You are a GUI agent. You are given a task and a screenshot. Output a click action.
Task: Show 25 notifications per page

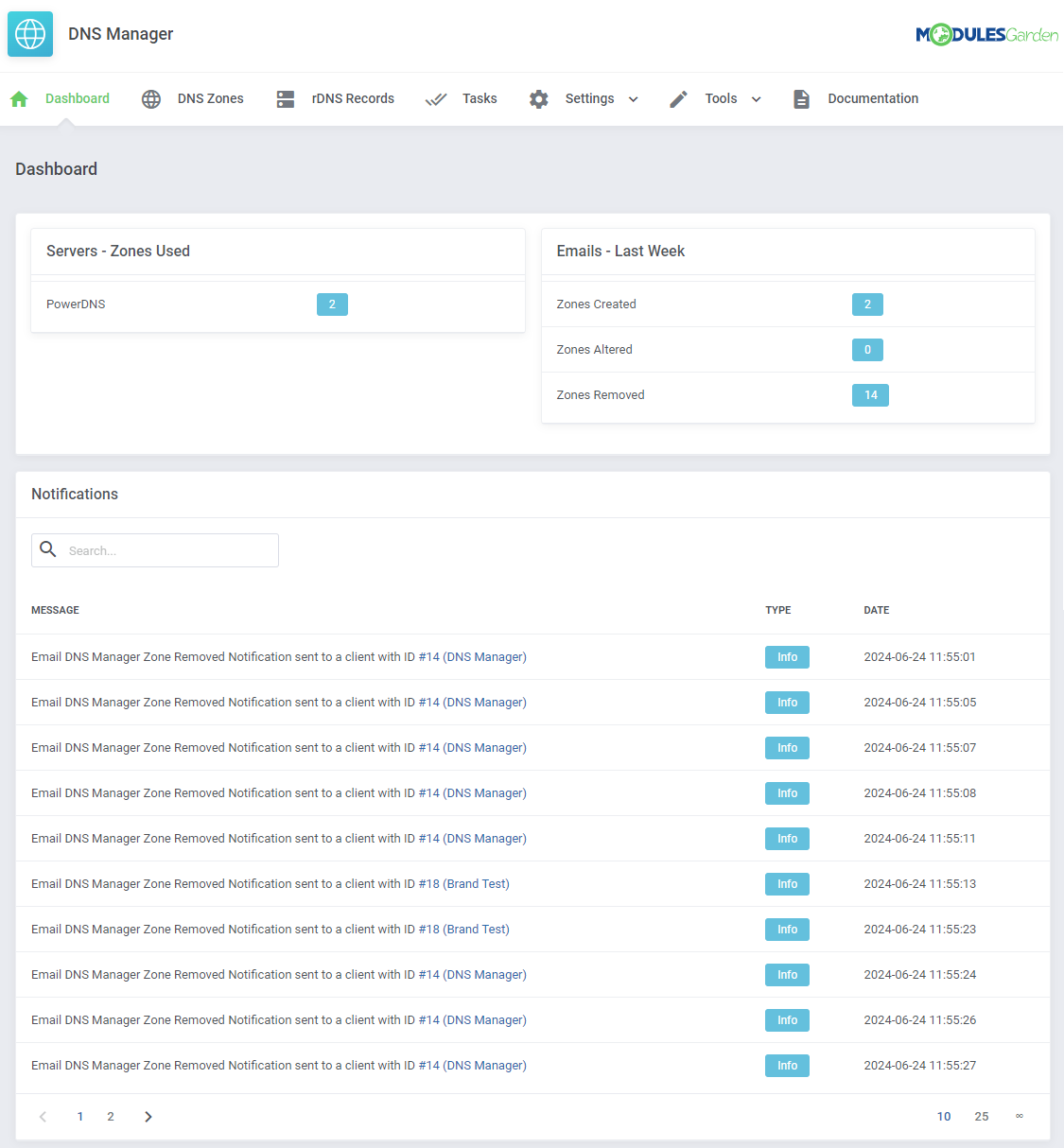pyautogui.click(x=982, y=1117)
